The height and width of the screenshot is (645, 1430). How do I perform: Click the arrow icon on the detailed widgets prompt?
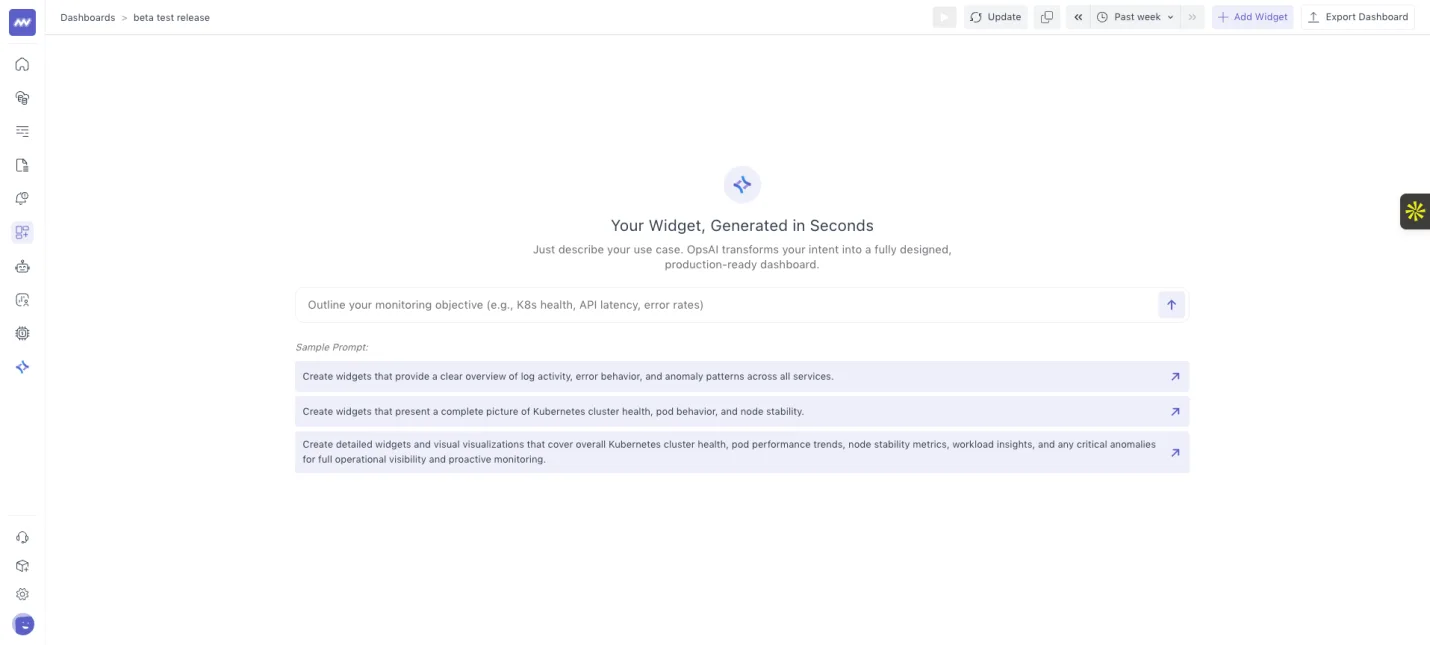point(1175,452)
